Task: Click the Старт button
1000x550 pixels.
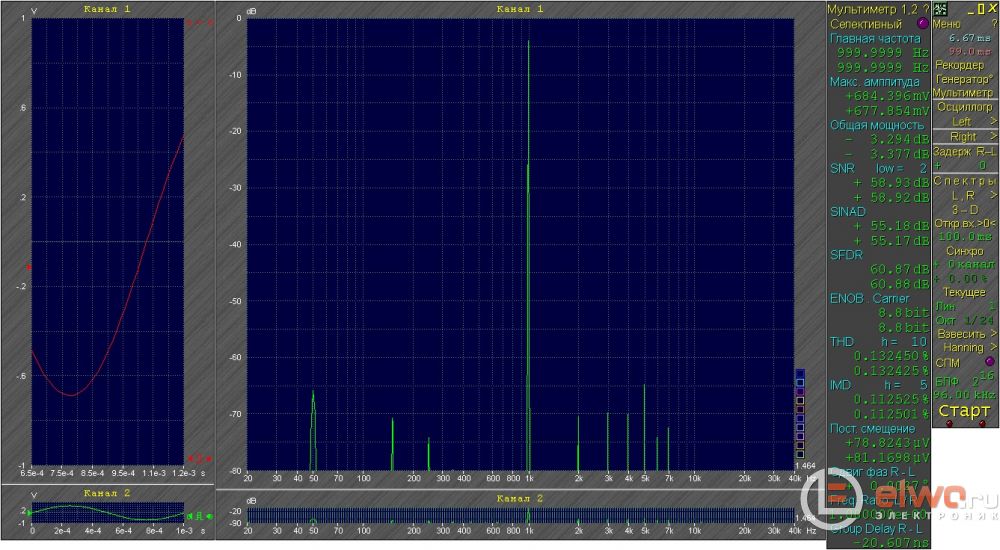Action: [964, 411]
